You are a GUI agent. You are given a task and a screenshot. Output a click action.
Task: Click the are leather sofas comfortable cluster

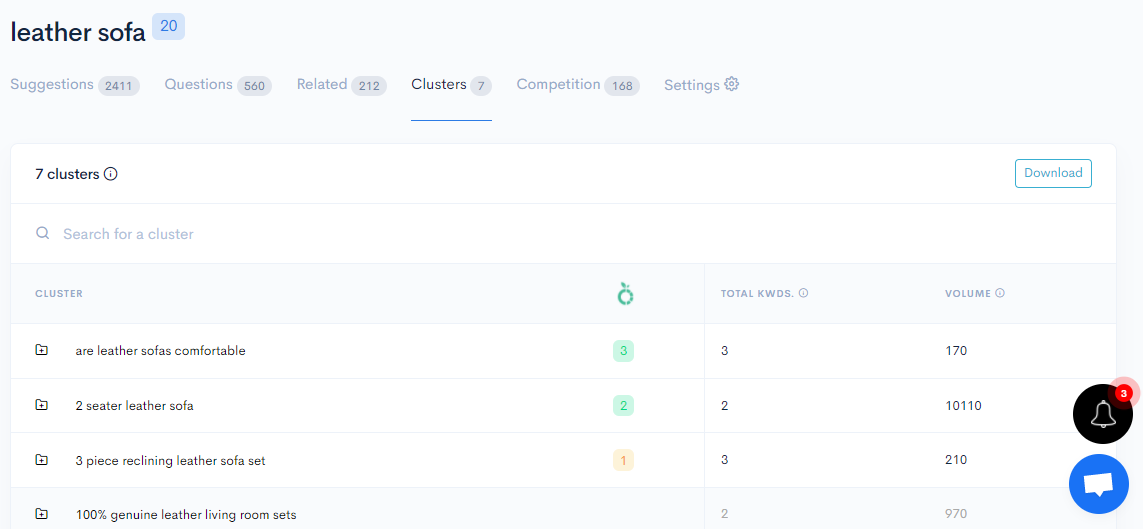160,350
